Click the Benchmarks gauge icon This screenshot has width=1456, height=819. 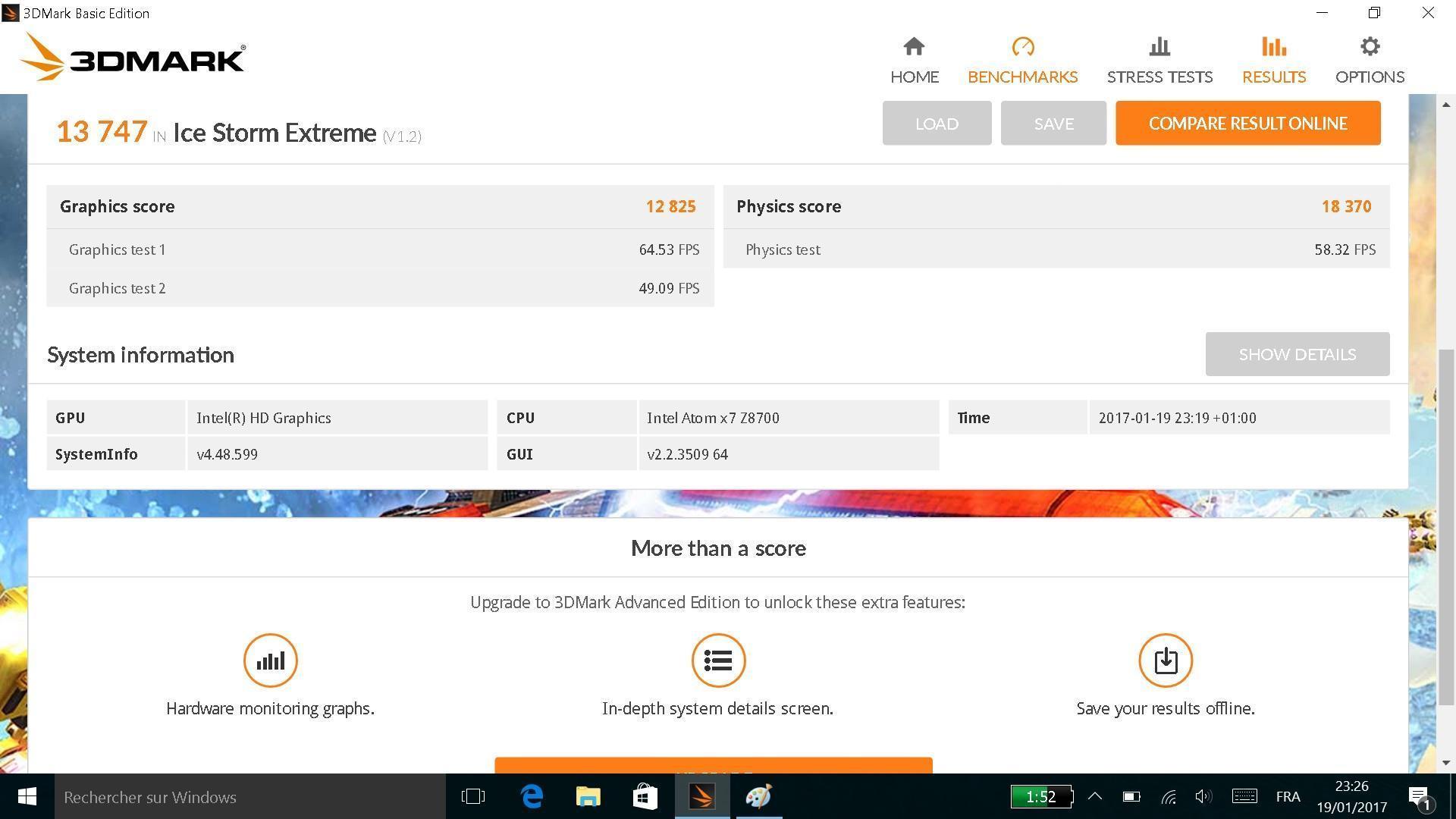tap(1022, 47)
